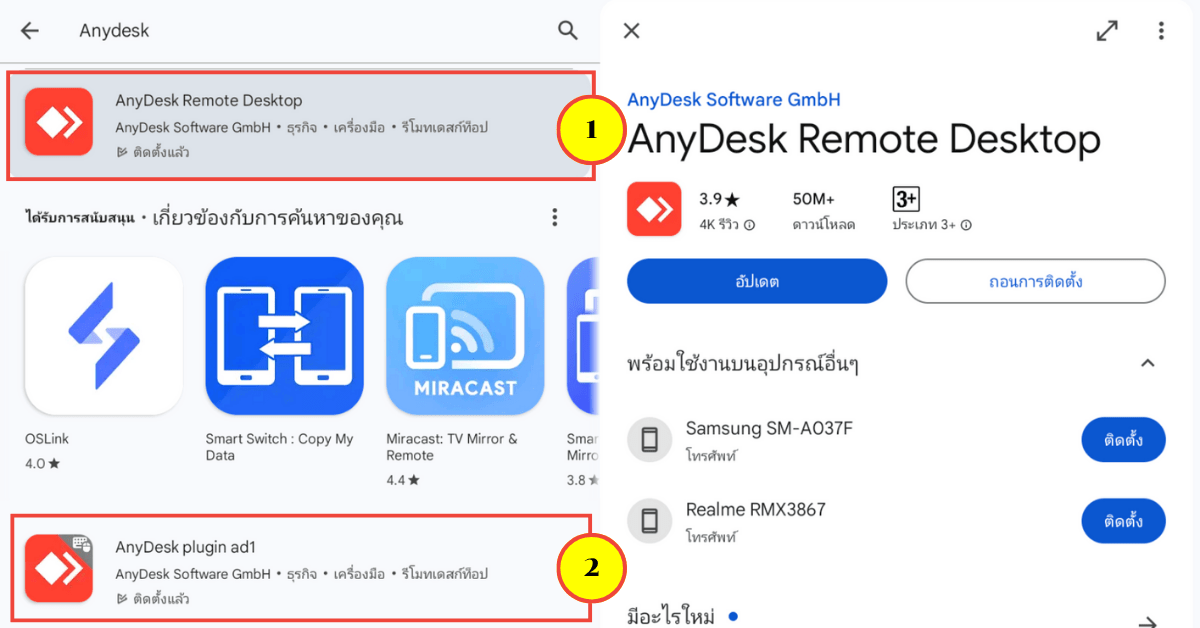
Task: Open the three-dot menu on the app page
Action: coord(1161,31)
